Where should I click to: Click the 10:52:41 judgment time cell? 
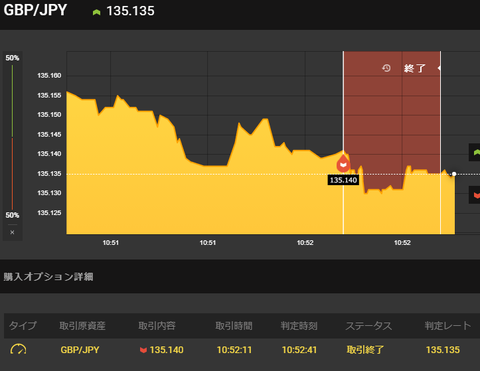coord(299,350)
